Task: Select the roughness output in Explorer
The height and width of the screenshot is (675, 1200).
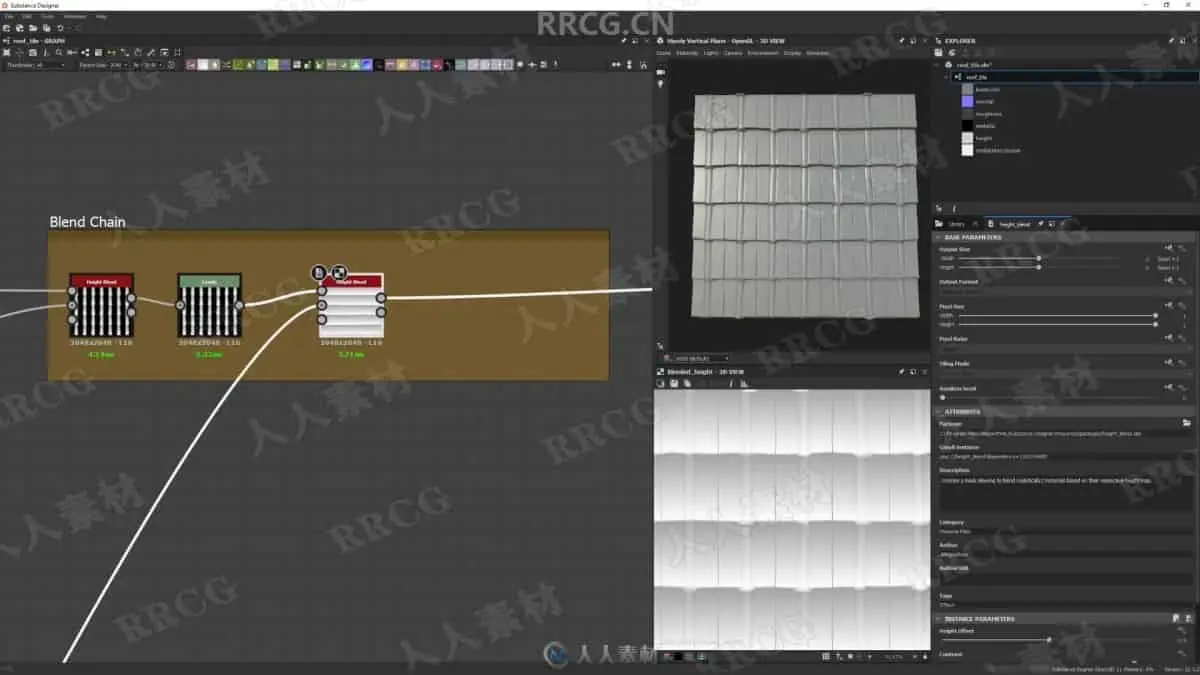Action: pyautogui.click(x=988, y=113)
